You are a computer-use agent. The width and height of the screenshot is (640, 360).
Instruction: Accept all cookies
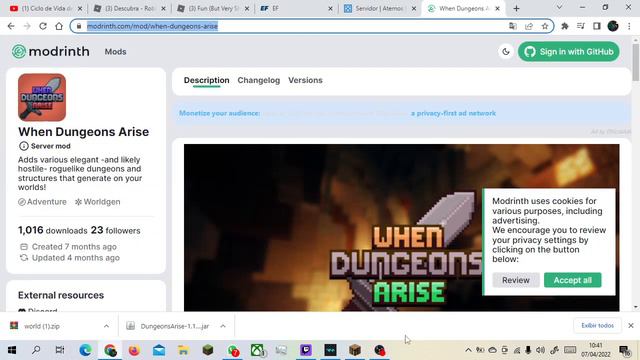[572, 280]
